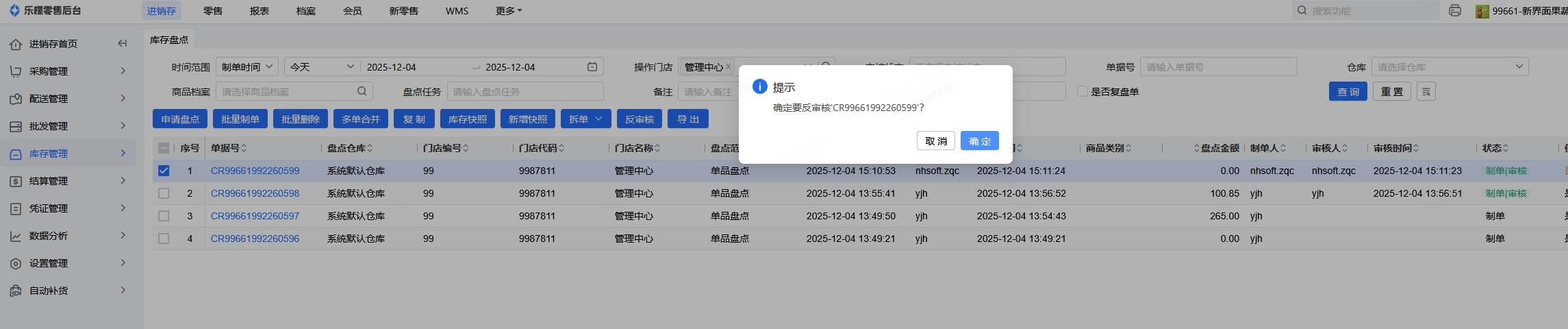Click the magnifier icon in 商品档案 field

coord(362,91)
